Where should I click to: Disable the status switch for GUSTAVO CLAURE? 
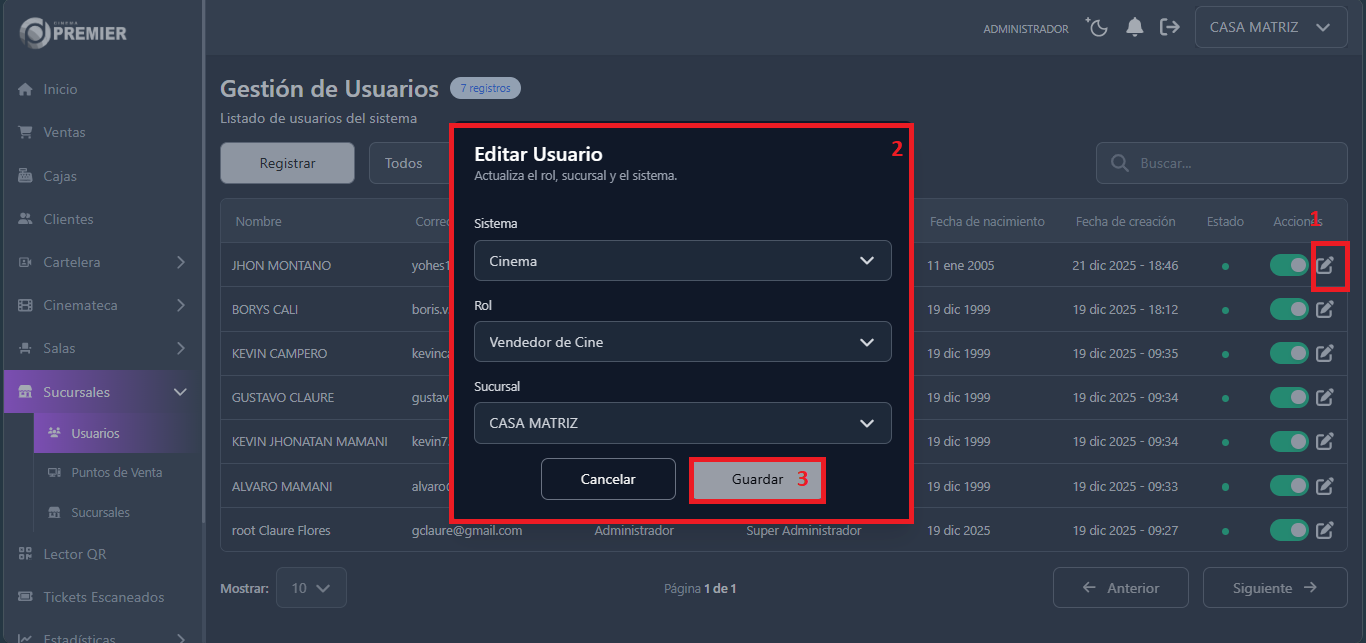click(x=1288, y=397)
